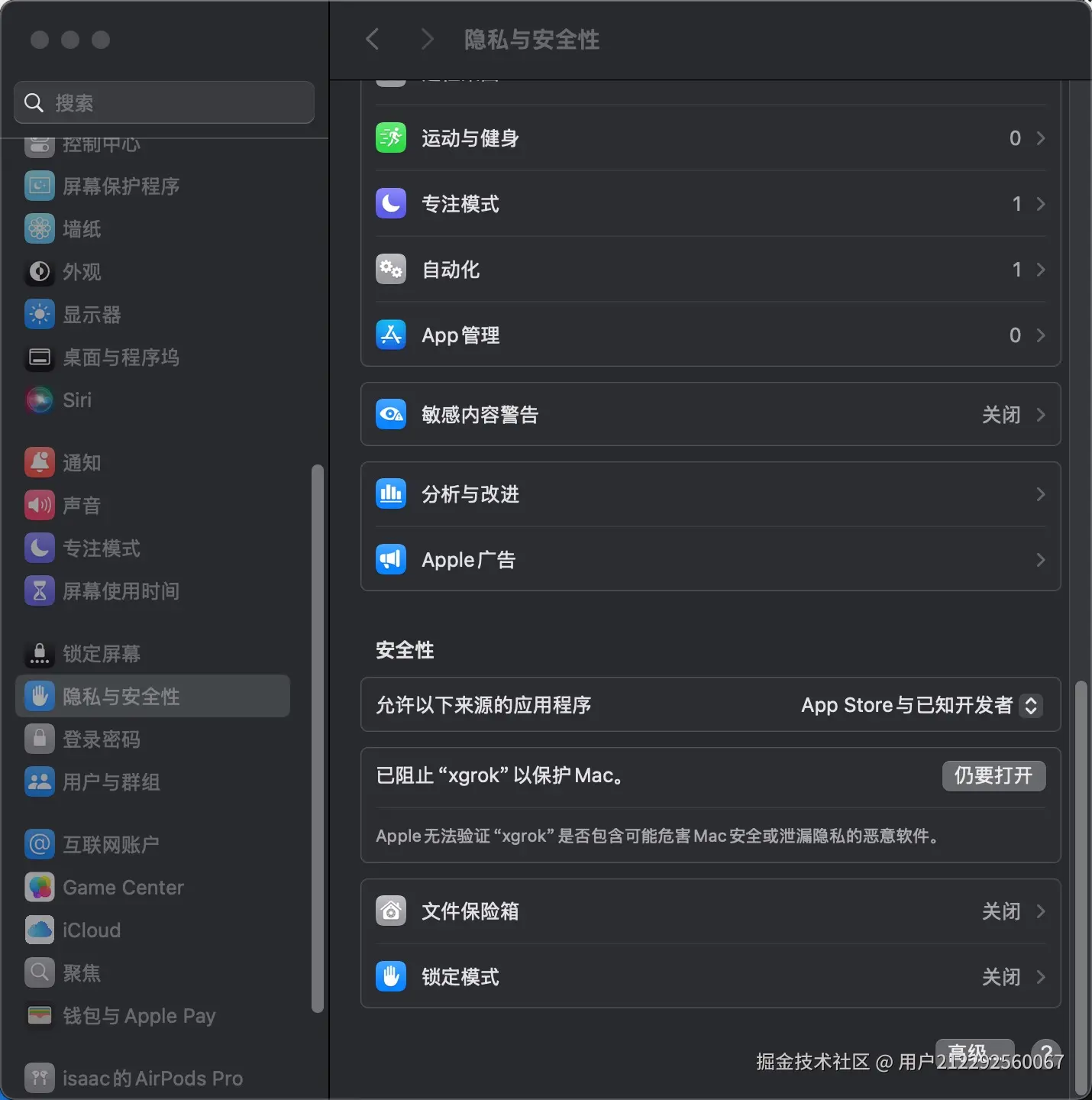The image size is (1092, 1100).
Task: Open the 显示器 sun icon in sidebar
Action: coord(40,314)
